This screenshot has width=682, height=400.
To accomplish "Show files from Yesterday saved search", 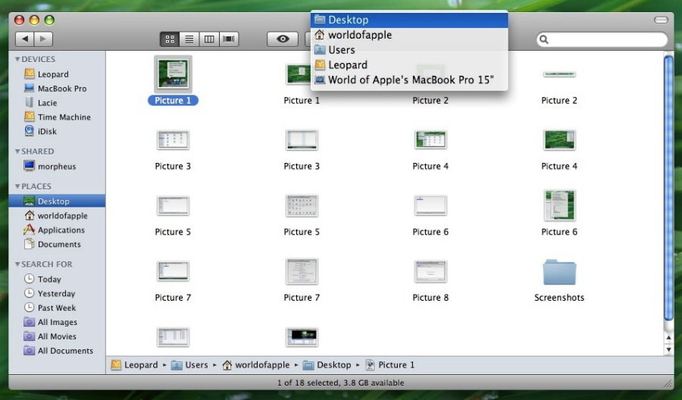I will click(x=50, y=293).
